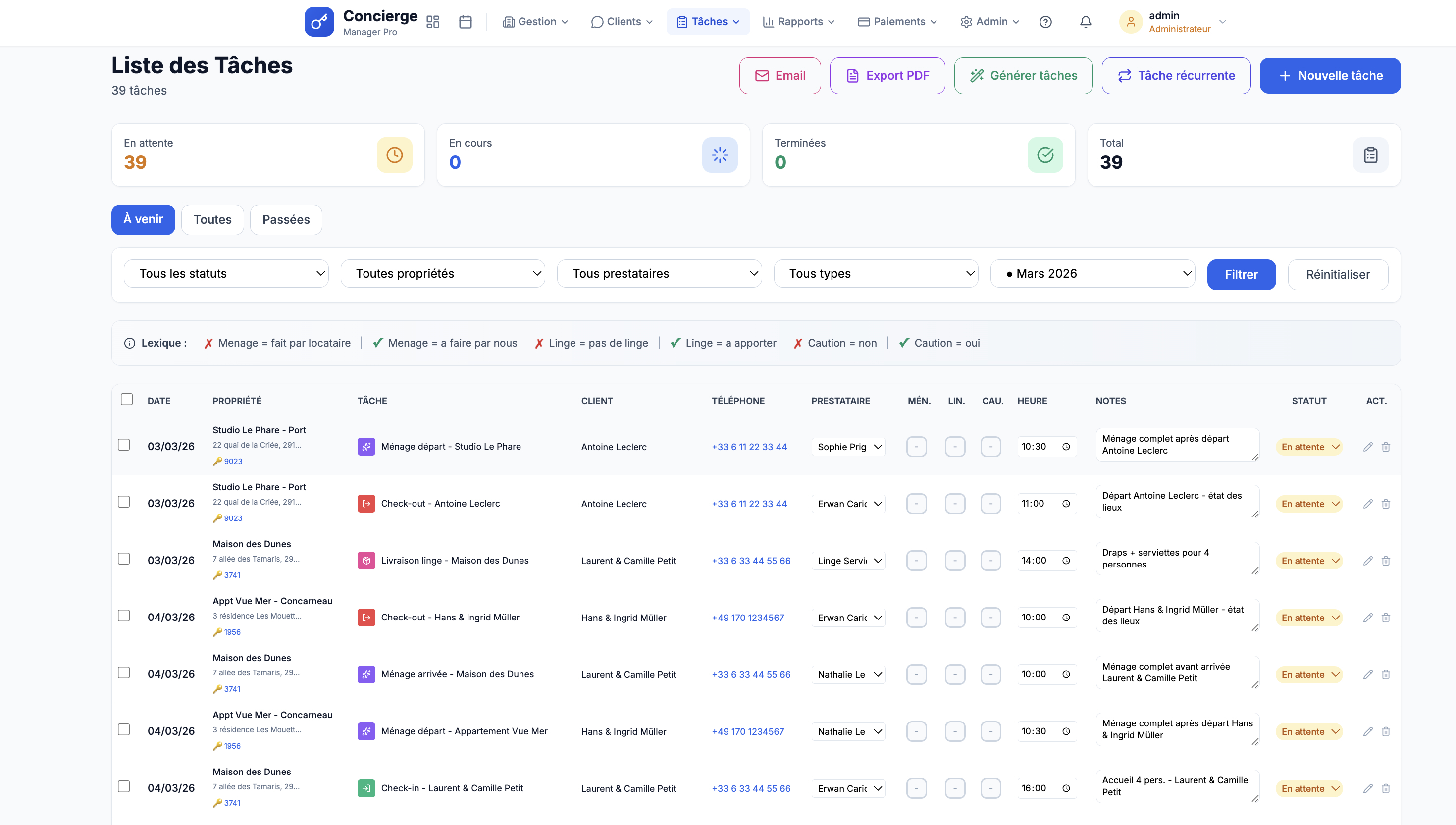
Task: Delete the Check-in Laurent & Camille Petit task
Action: tap(1386, 789)
